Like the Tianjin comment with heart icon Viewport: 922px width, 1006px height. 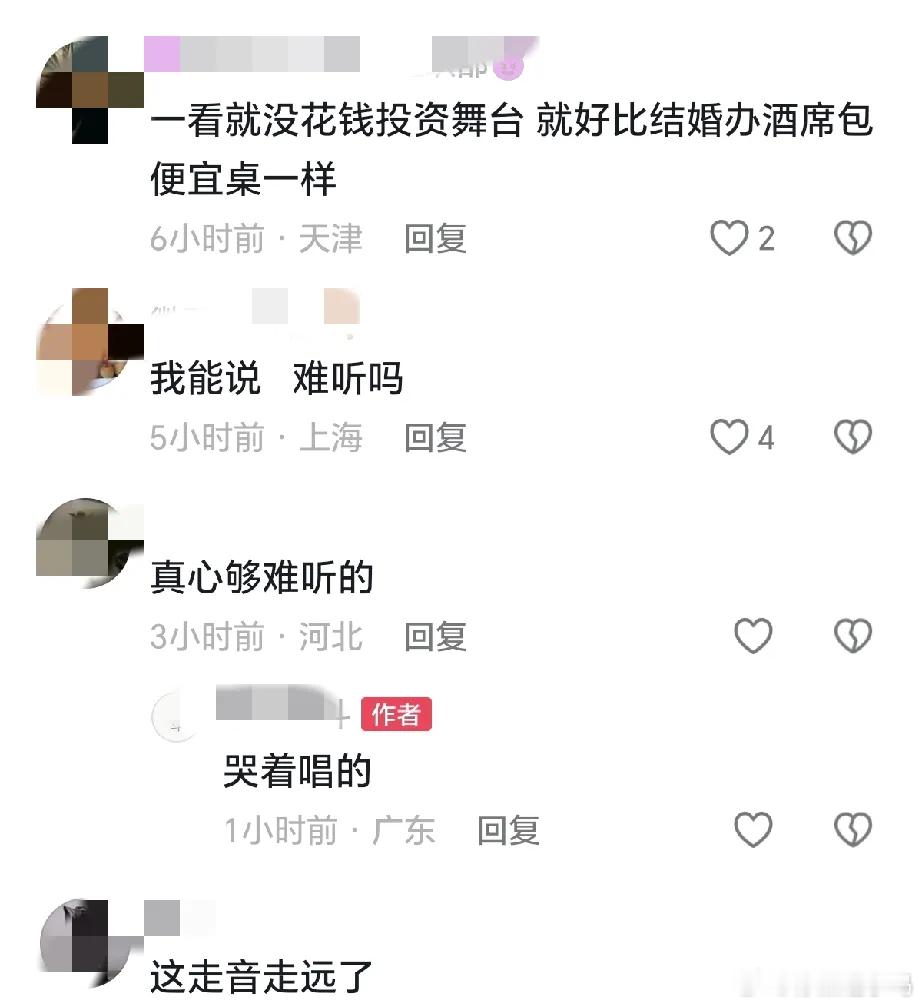[x=729, y=238]
